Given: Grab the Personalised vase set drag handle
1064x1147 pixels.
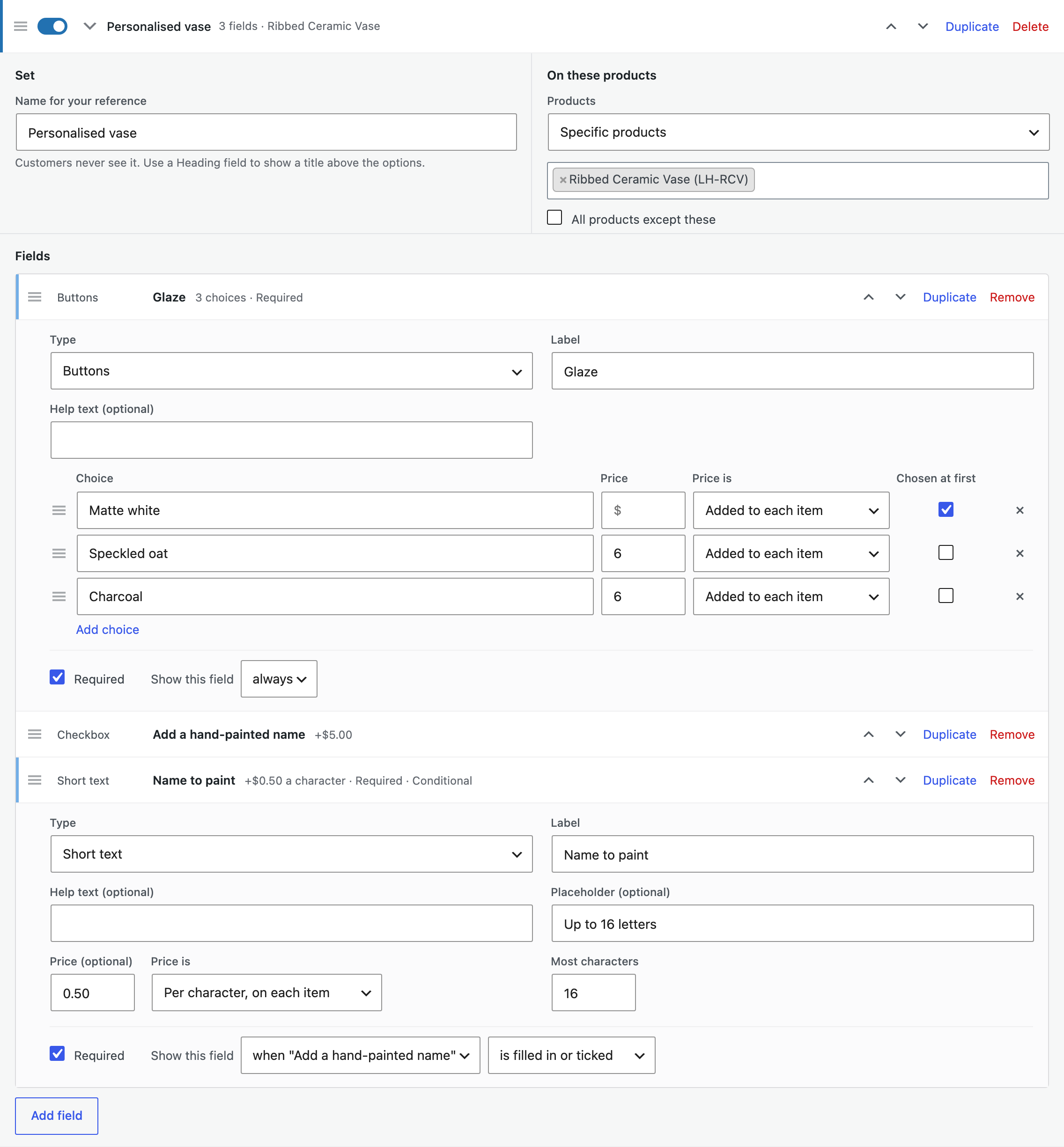Looking at the screenshot, I should [21, 27].
